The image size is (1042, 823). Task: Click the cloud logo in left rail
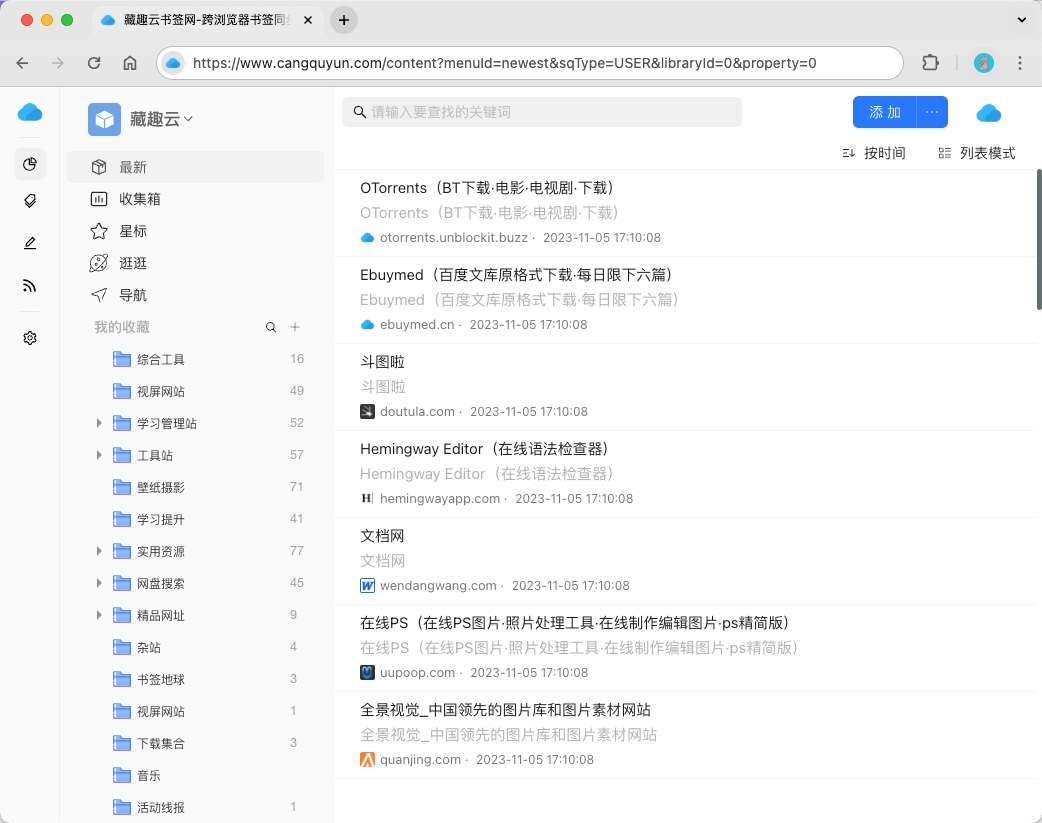[x=30, y=112]
